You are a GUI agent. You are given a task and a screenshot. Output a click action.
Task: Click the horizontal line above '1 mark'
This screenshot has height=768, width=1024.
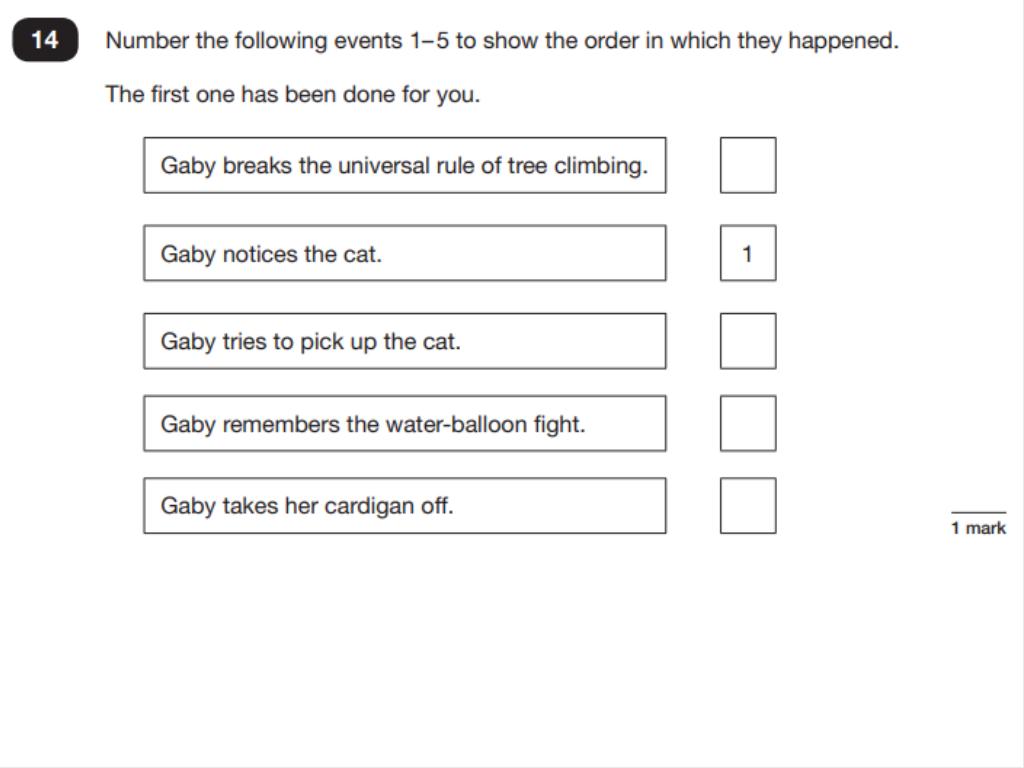[x=978, y=512]
